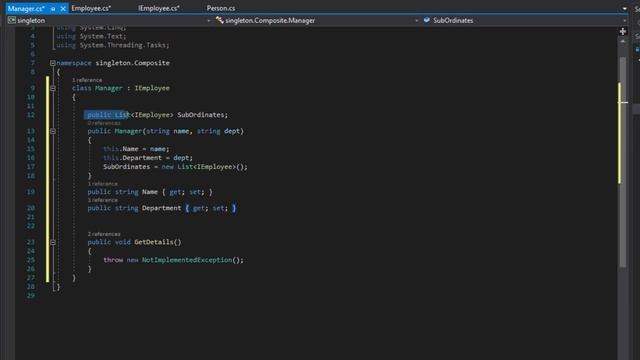This screenshot has height=360, width=640.
Task: Open '1 reference' CodeLens above class Manager
Action: point(87,80)
